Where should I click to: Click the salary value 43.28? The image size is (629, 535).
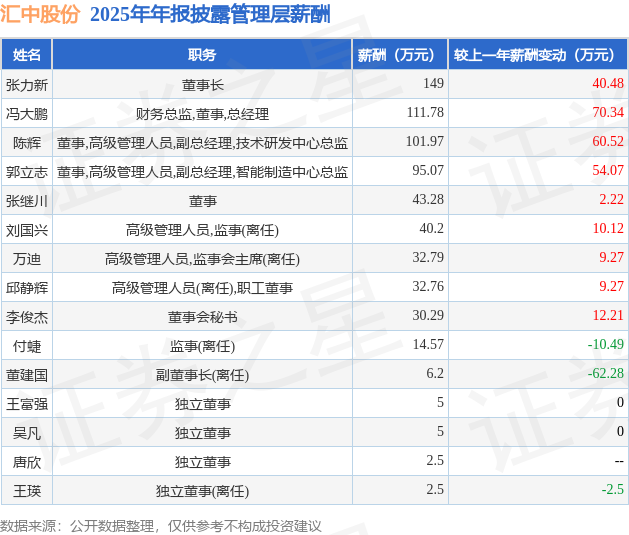pos(428,199)
